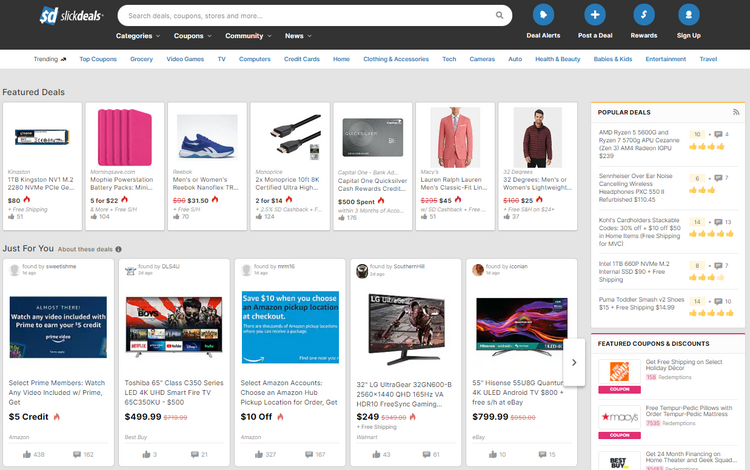Open the Rewards icon
The image size is (750, 470).
[x=644, y=15]
